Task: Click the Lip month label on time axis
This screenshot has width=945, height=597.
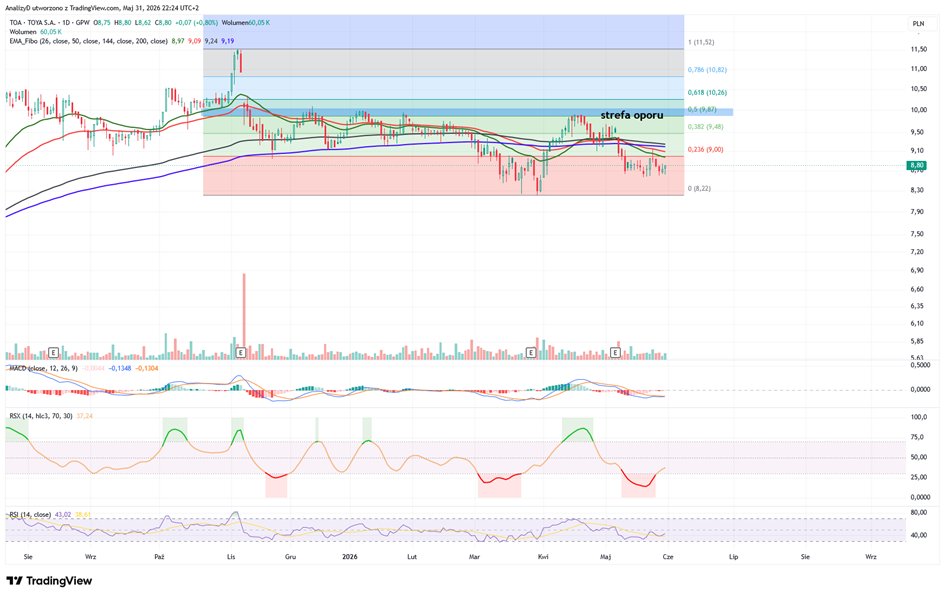Action: (x=733, y=557)
